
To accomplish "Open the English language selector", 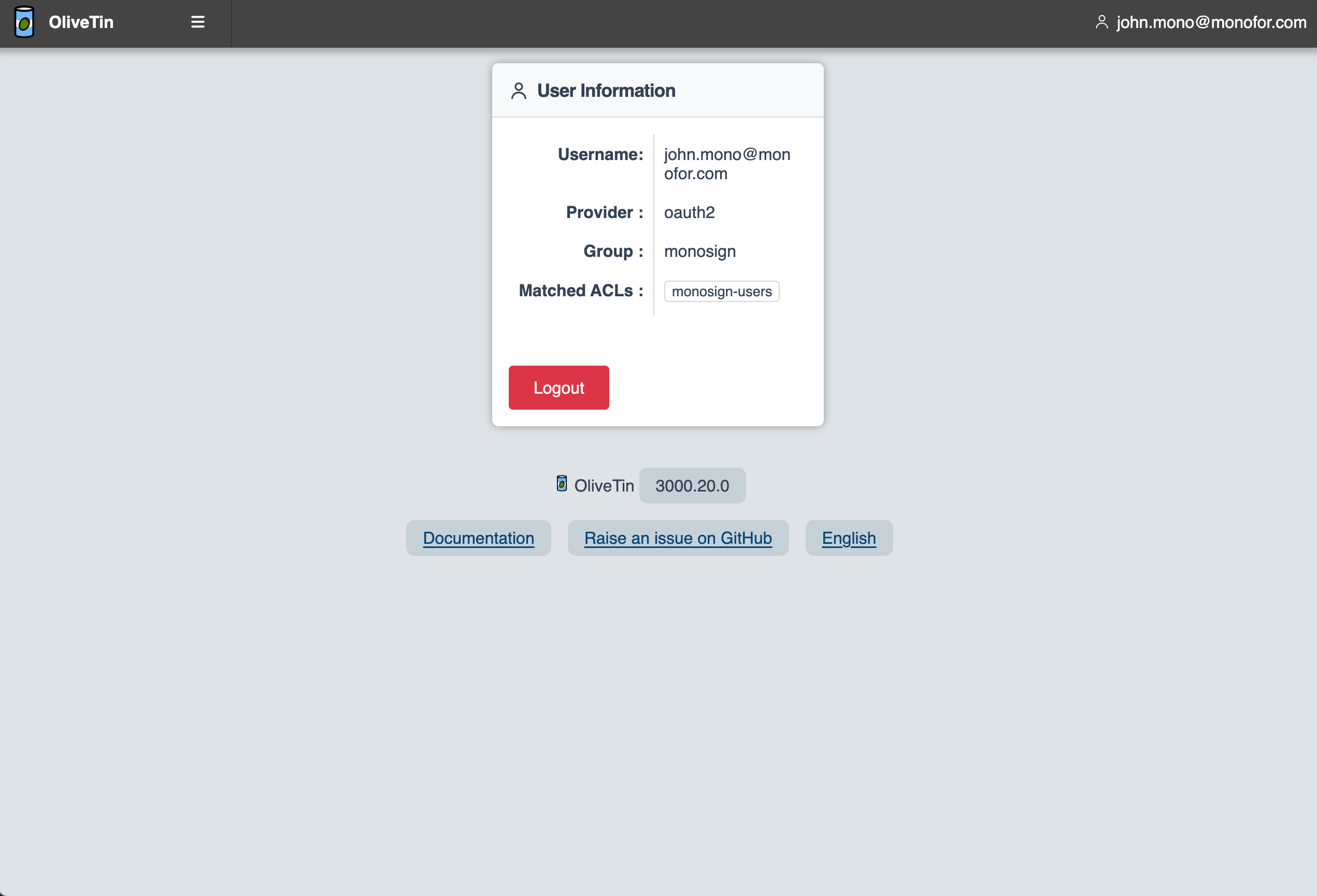I will (x=849, y=538).
